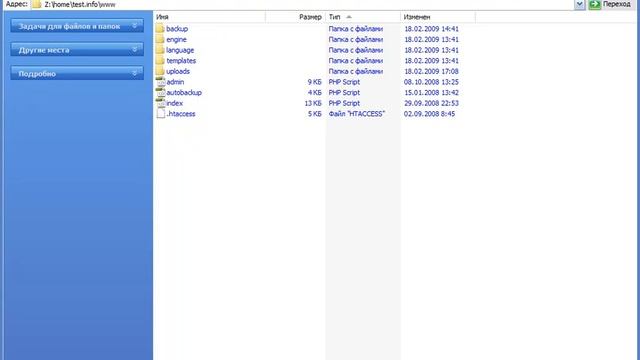Click the templates folder icon
Viewport: 640px width, 360px height.
pyautogui.click(x=160, y=60)
